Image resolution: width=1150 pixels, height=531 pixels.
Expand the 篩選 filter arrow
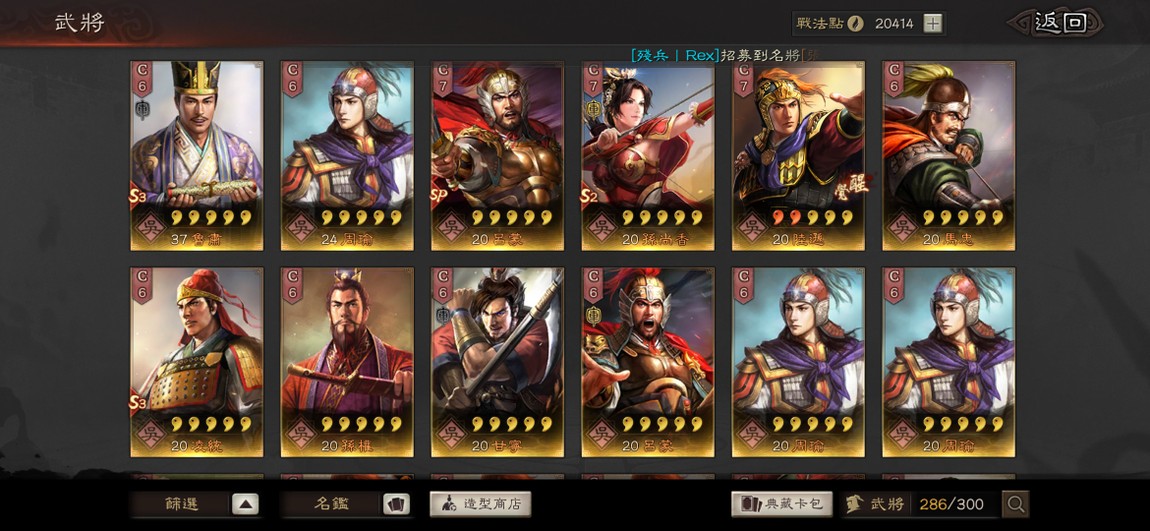click(246, 504)
